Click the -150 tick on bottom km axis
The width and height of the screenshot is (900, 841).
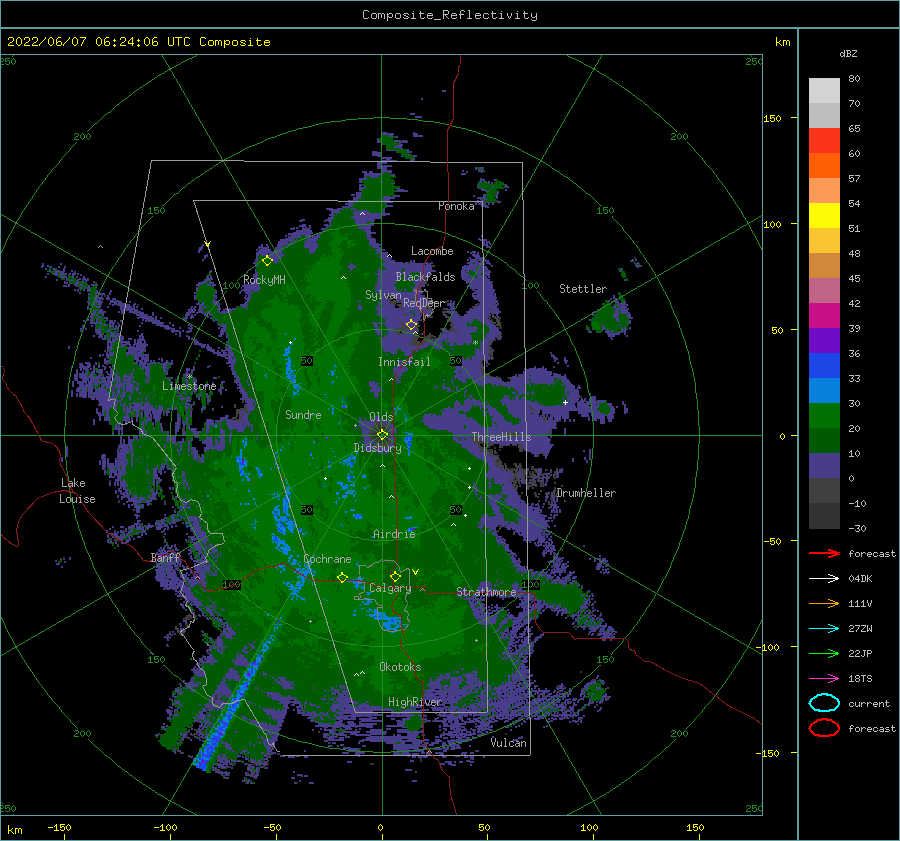(x=59, y=827)
